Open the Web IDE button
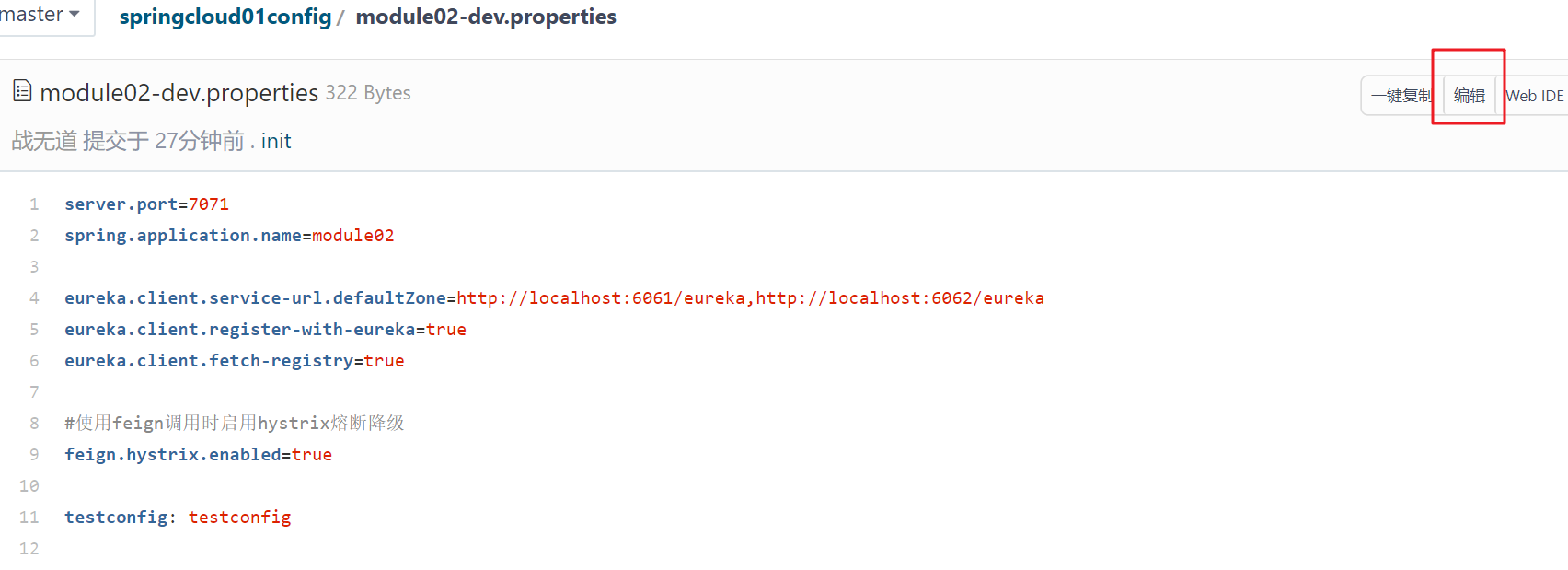 [x=1534, y=96]
